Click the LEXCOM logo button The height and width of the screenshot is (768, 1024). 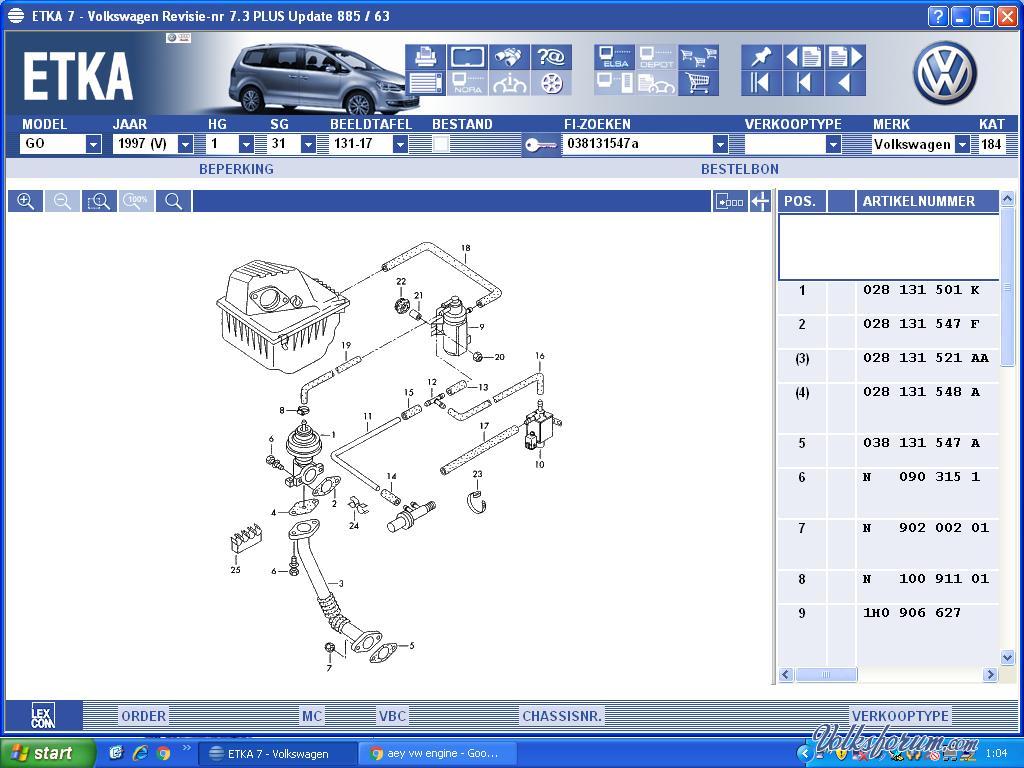(43, 715)
